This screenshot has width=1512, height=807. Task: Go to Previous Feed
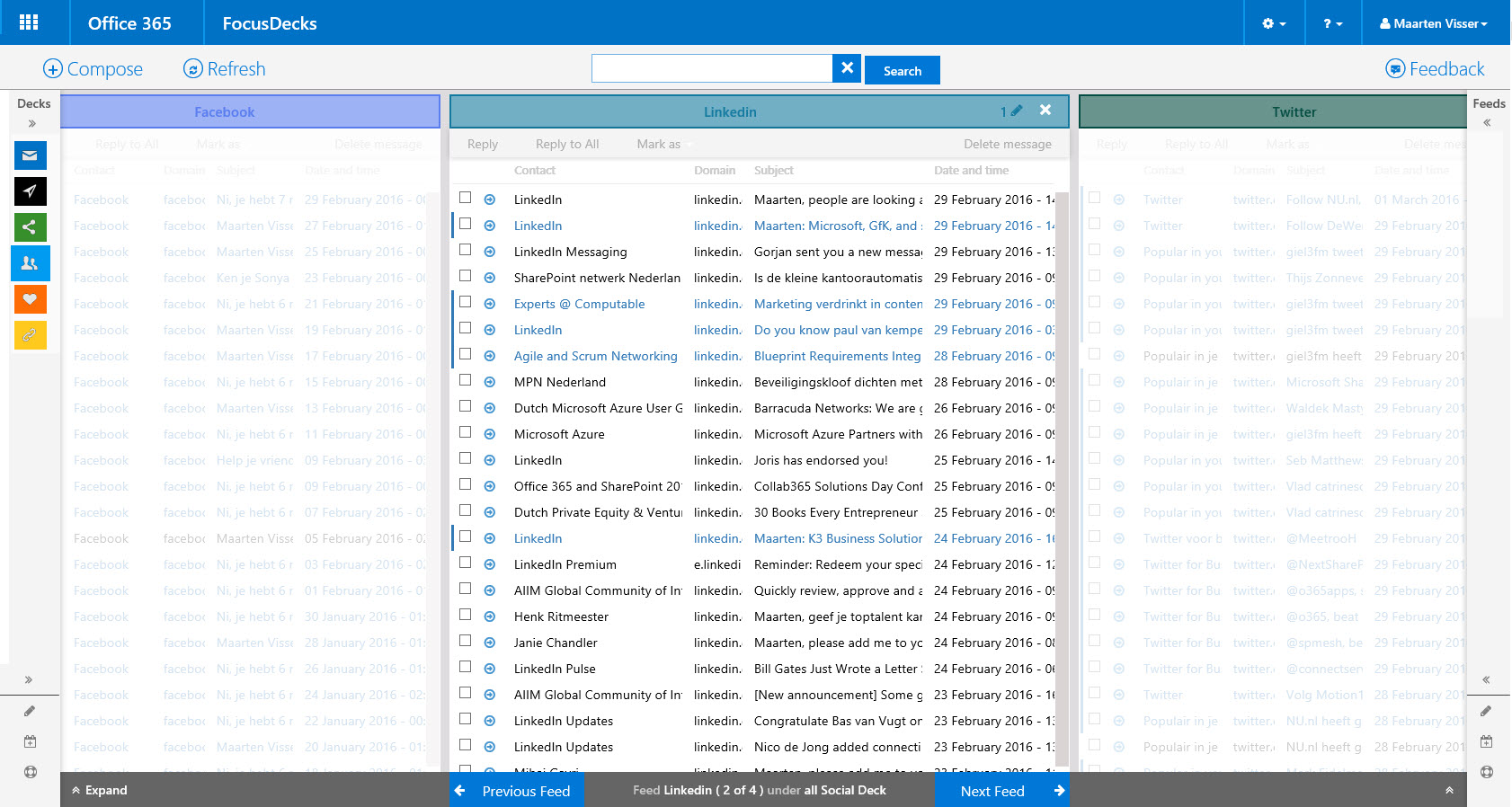pos(516,791)
